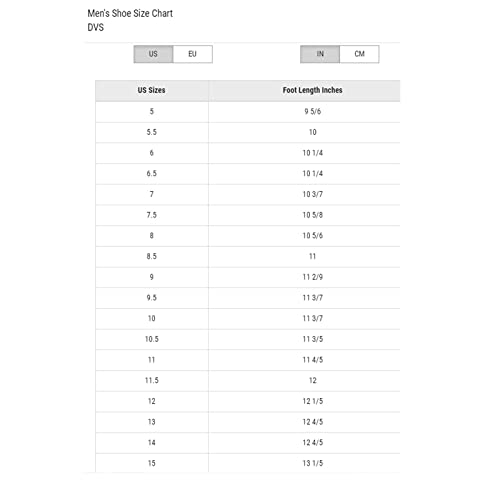
Task: Click foot length 11 2/9 cell
Action: [312, 277]
